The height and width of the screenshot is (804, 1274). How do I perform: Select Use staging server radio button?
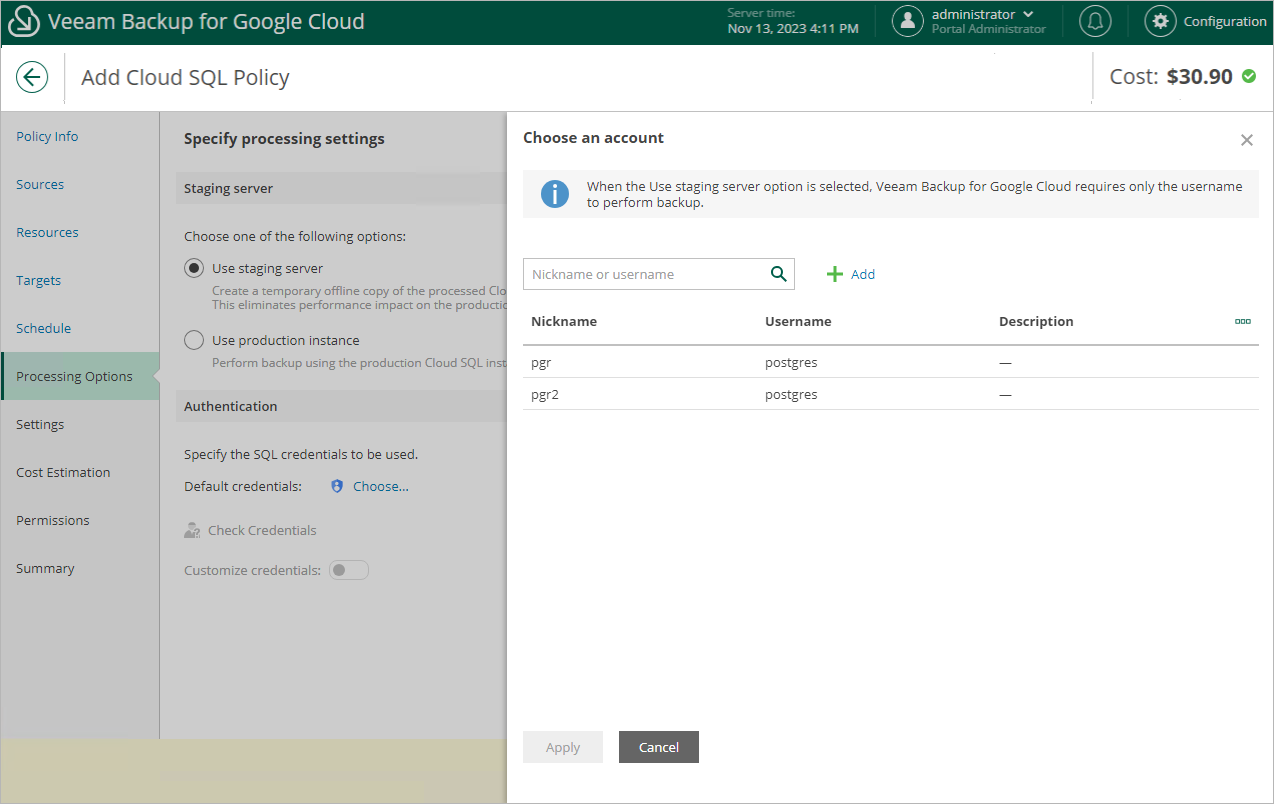click(194, 268)
